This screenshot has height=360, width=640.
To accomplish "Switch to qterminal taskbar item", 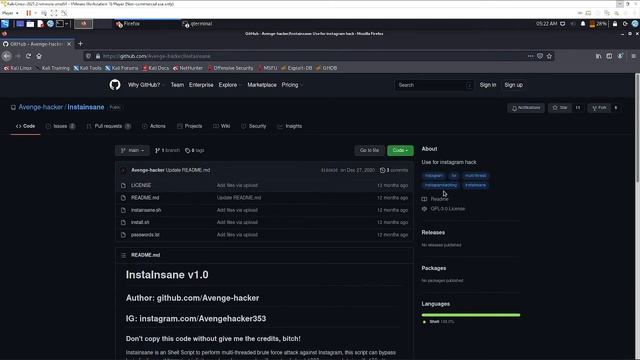I will [x=198, y=24].
